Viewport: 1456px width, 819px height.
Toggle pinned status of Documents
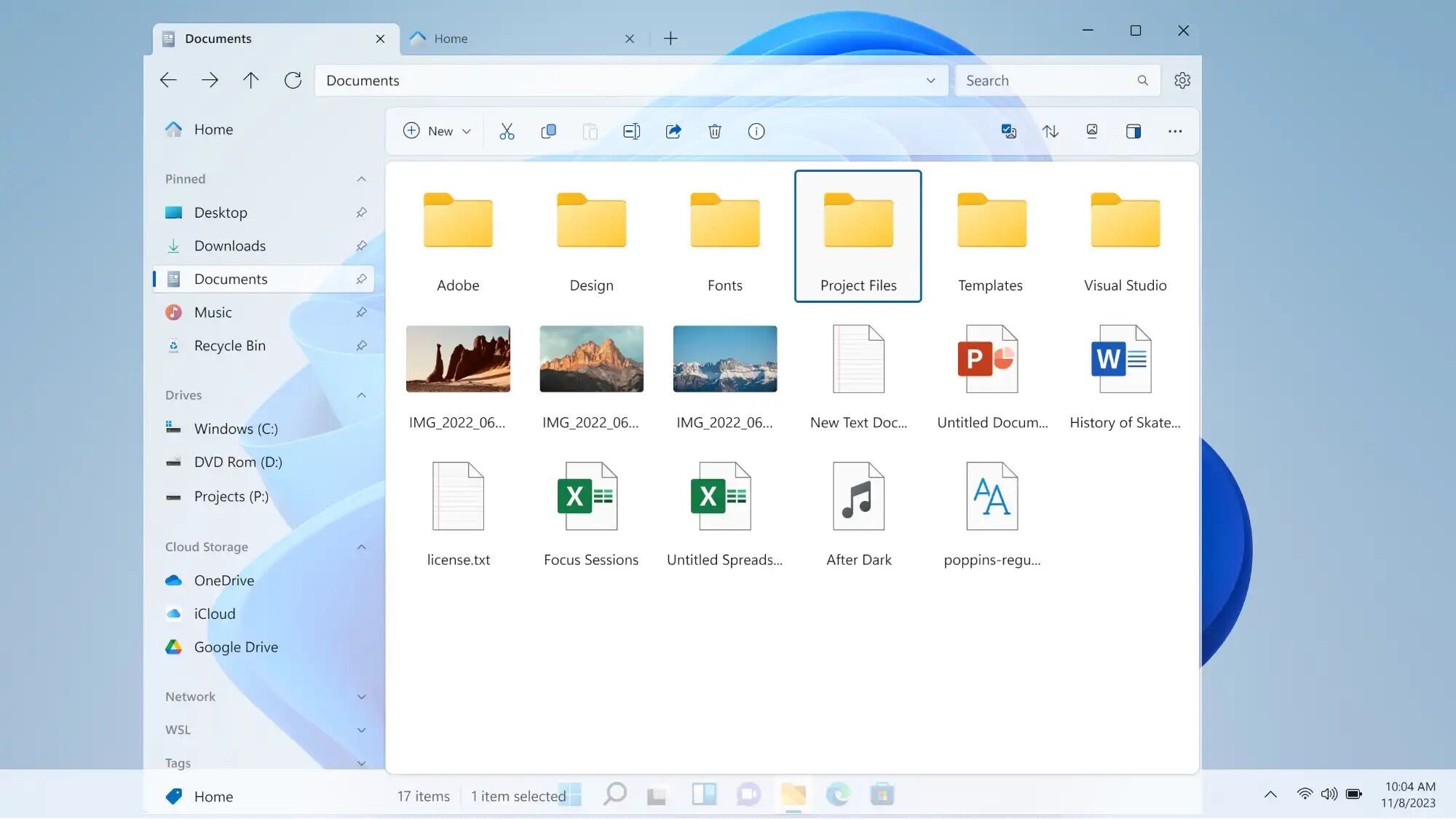click(x=361, y=279)
